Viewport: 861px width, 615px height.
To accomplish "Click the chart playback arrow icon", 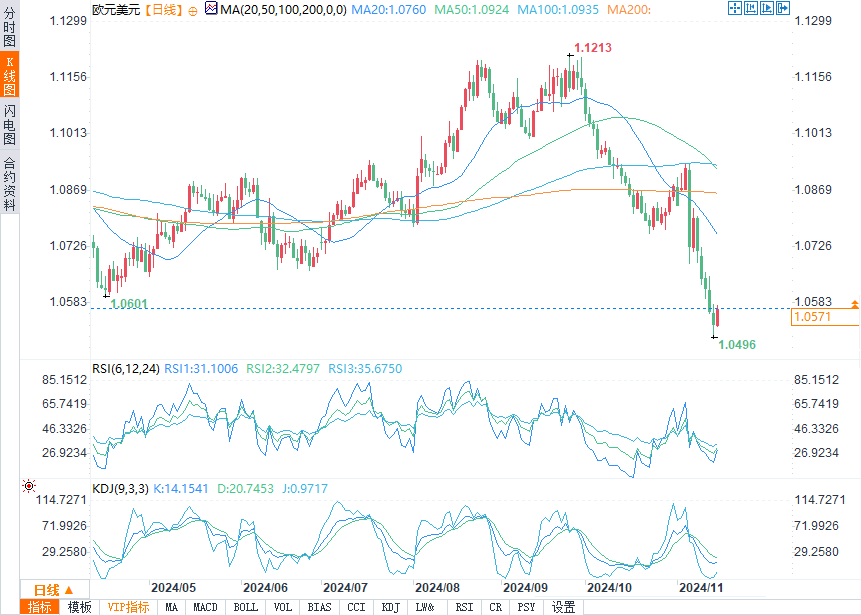I will [x=767, y=8].
